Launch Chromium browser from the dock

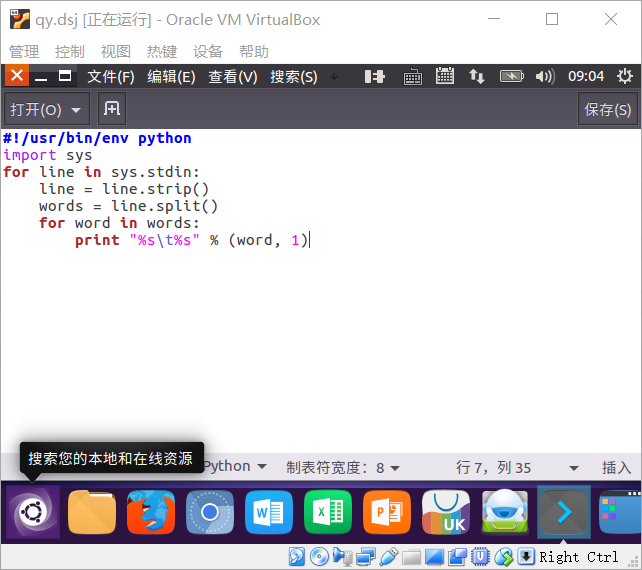click(x=210, y=512)
